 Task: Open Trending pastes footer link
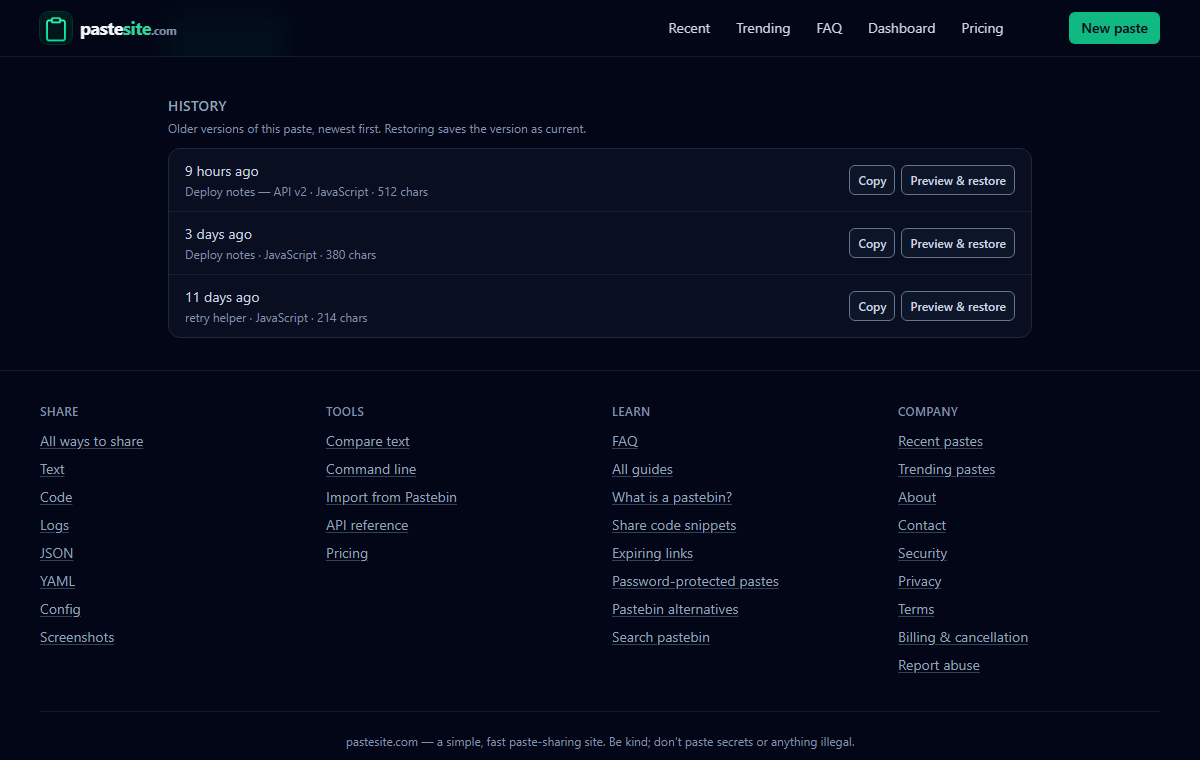tap(946, 470)
